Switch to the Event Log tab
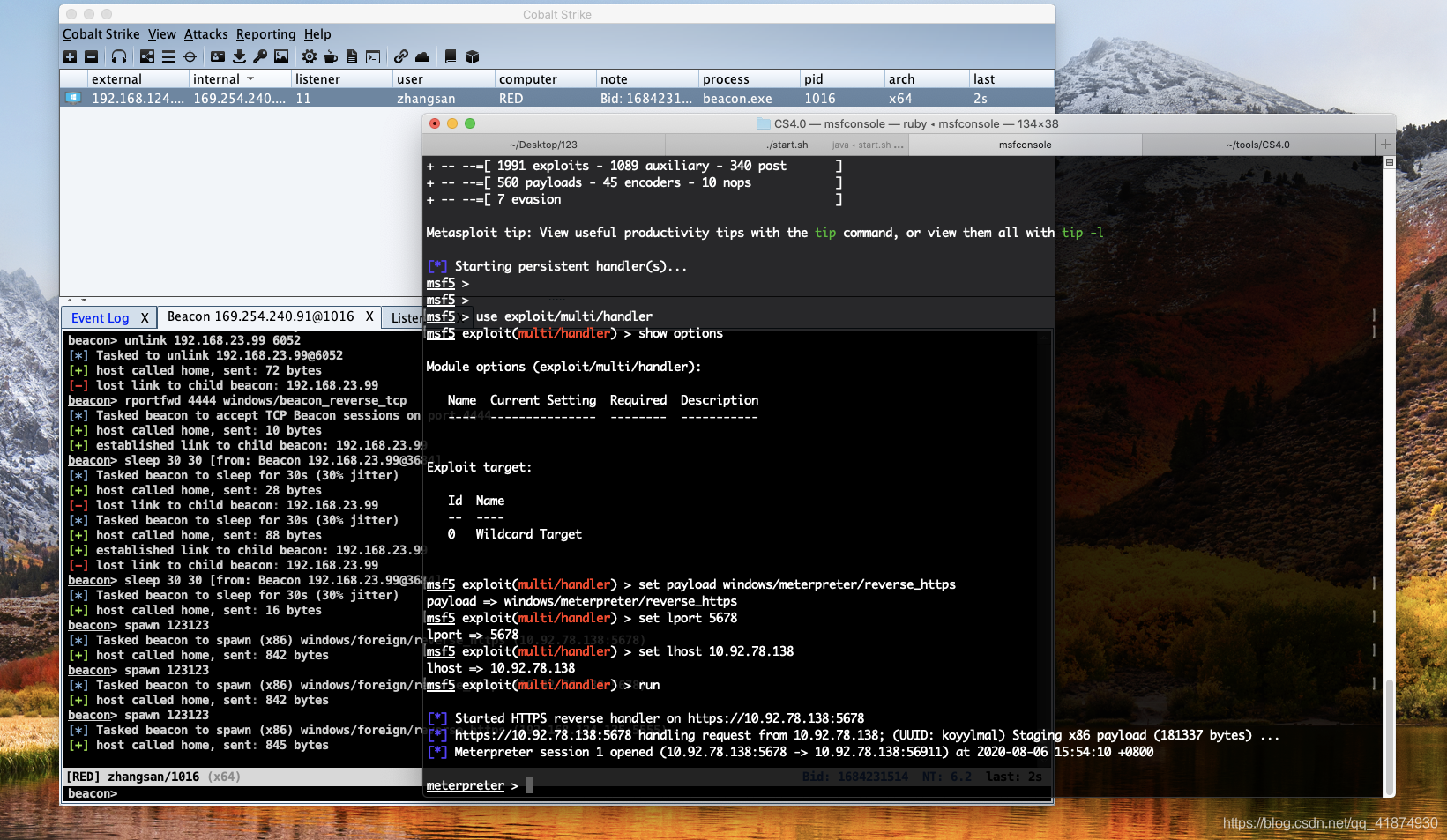Screen dimensions: 1447x840 click(100, 318)
